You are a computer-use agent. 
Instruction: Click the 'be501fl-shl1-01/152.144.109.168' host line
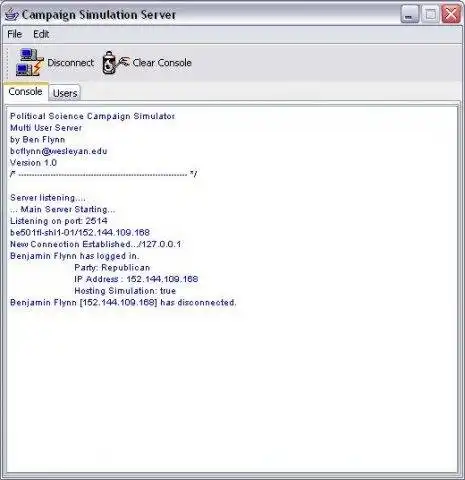(80, 233)
